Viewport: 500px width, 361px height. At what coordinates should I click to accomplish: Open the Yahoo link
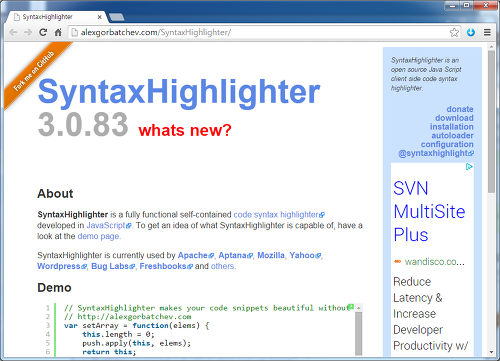[x=305, y=255]
